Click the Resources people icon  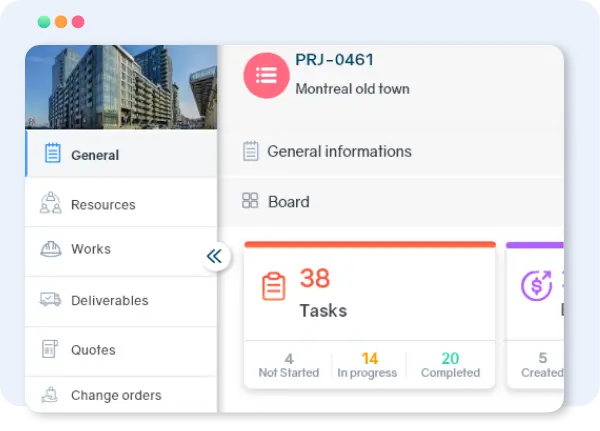51,204
